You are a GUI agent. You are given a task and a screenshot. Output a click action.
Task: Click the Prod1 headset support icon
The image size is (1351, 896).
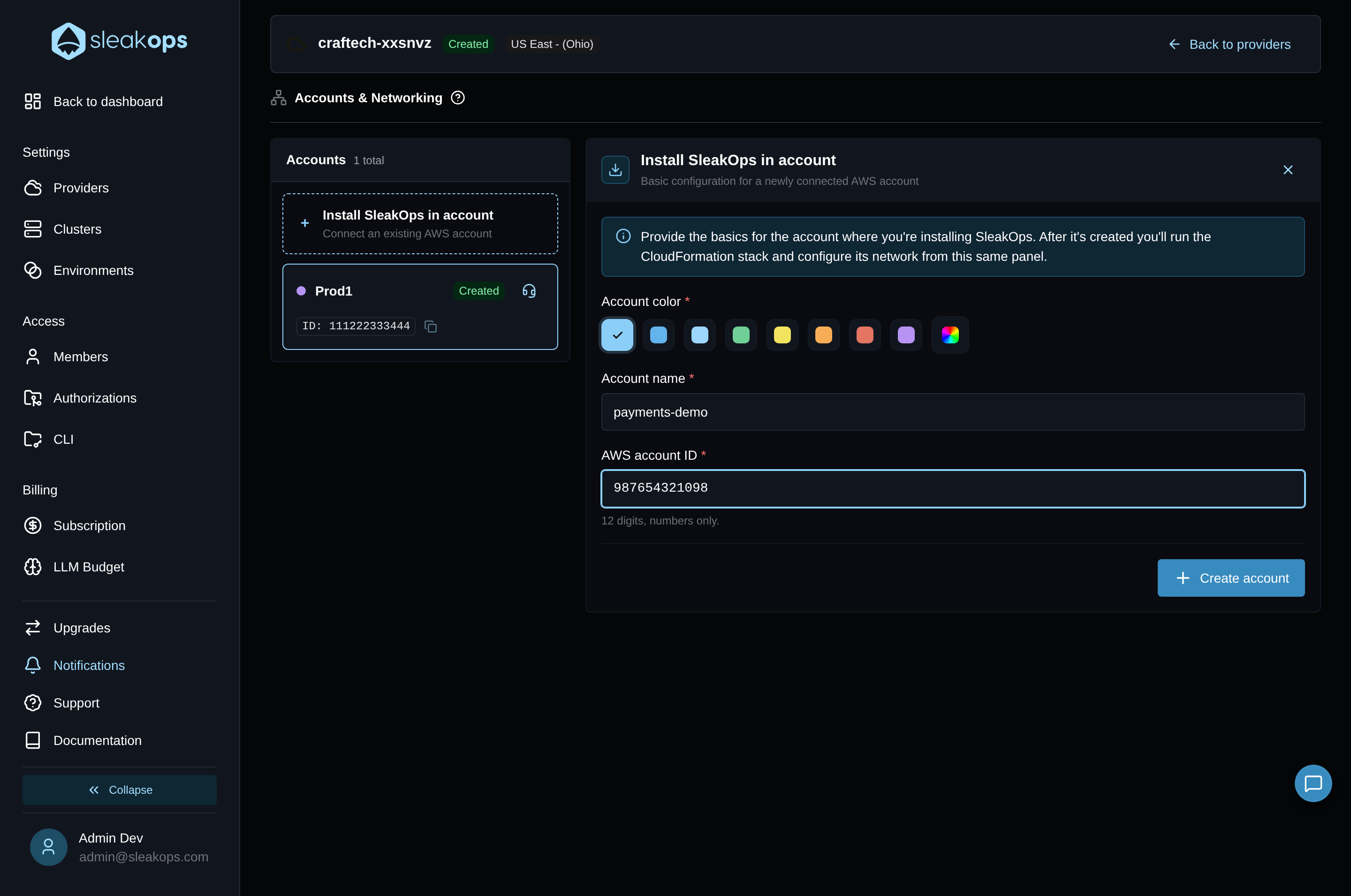click(x=529, y=291)
